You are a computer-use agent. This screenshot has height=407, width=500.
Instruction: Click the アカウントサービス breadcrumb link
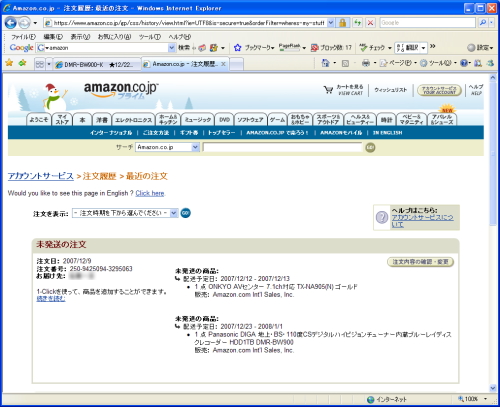(x=41, y=176)
